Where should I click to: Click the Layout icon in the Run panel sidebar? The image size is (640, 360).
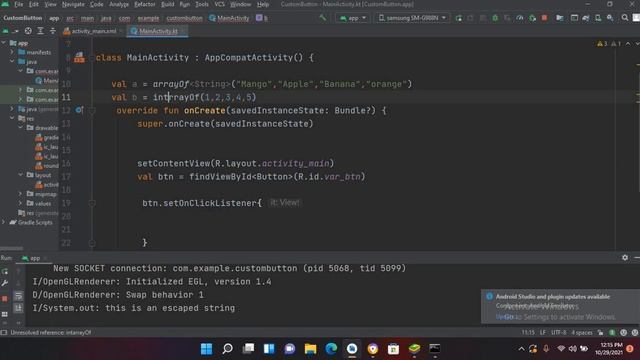point(5,314)
